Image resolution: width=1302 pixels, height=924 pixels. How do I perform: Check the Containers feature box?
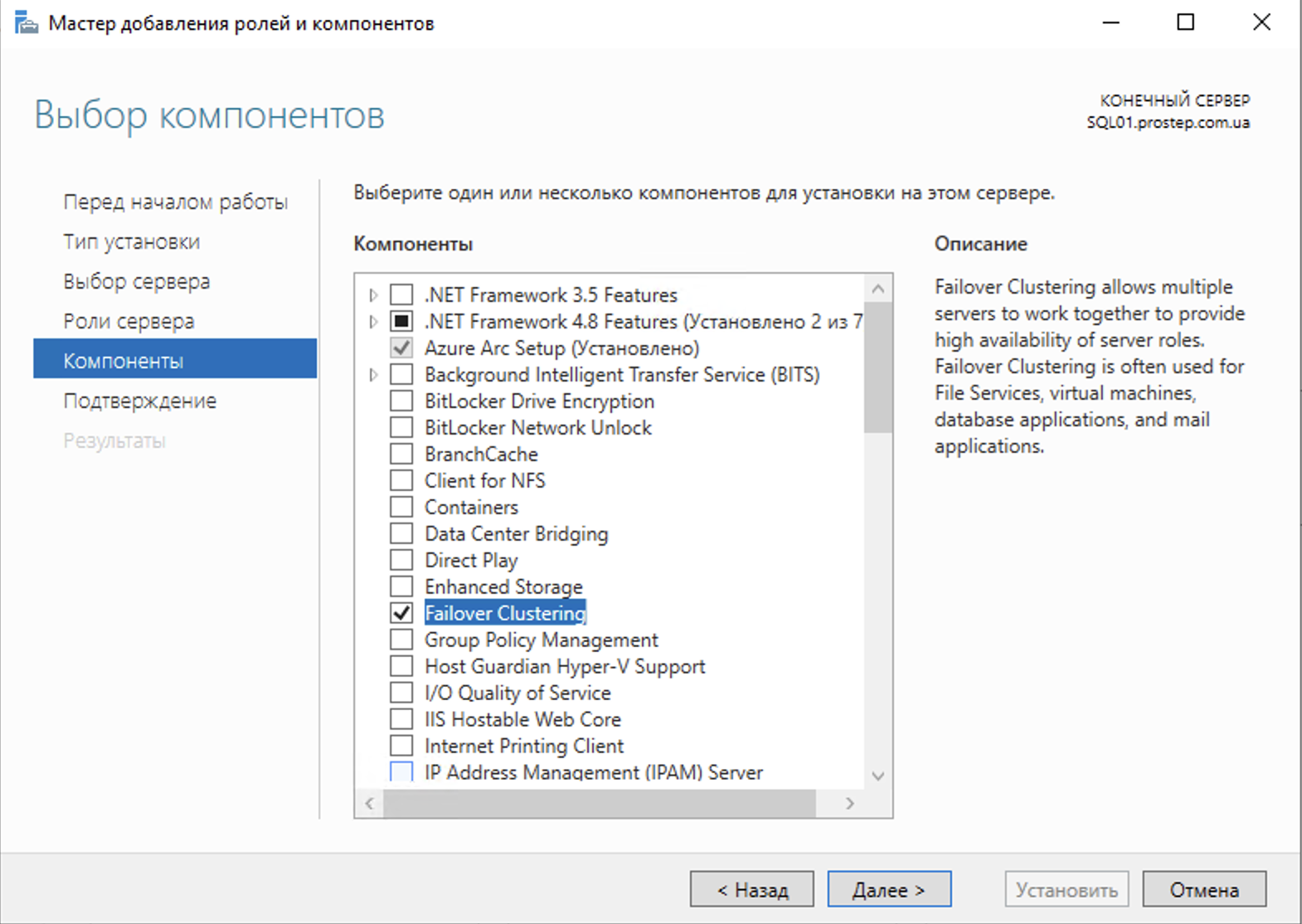click(401, 508)
